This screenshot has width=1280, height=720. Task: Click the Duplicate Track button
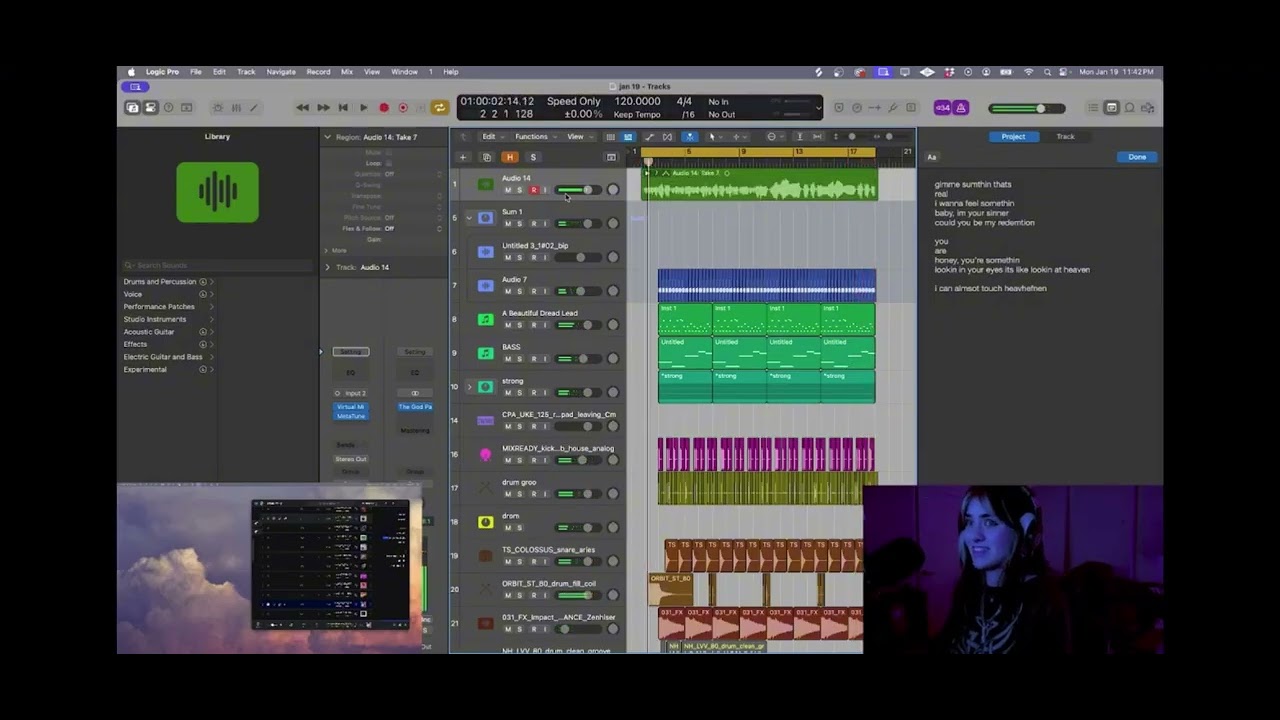click(487, 157)
